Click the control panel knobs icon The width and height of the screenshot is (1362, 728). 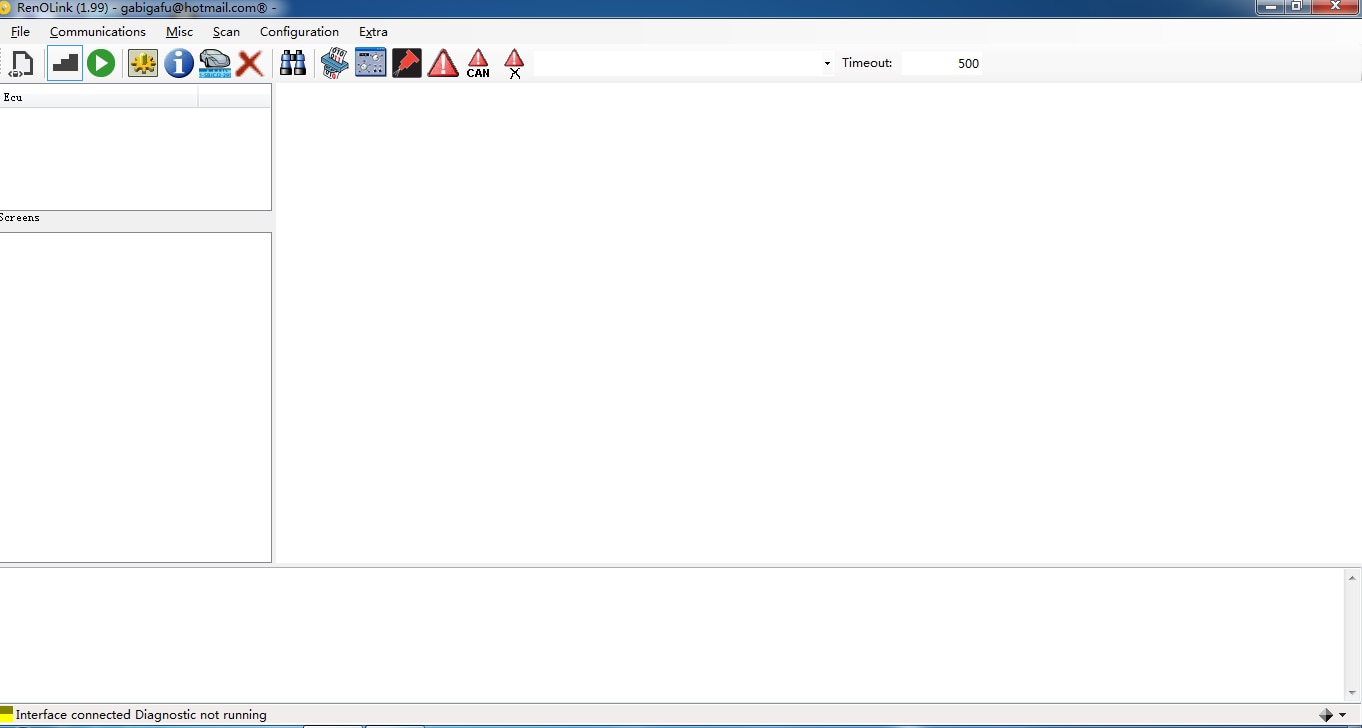(x=371, y=63)
